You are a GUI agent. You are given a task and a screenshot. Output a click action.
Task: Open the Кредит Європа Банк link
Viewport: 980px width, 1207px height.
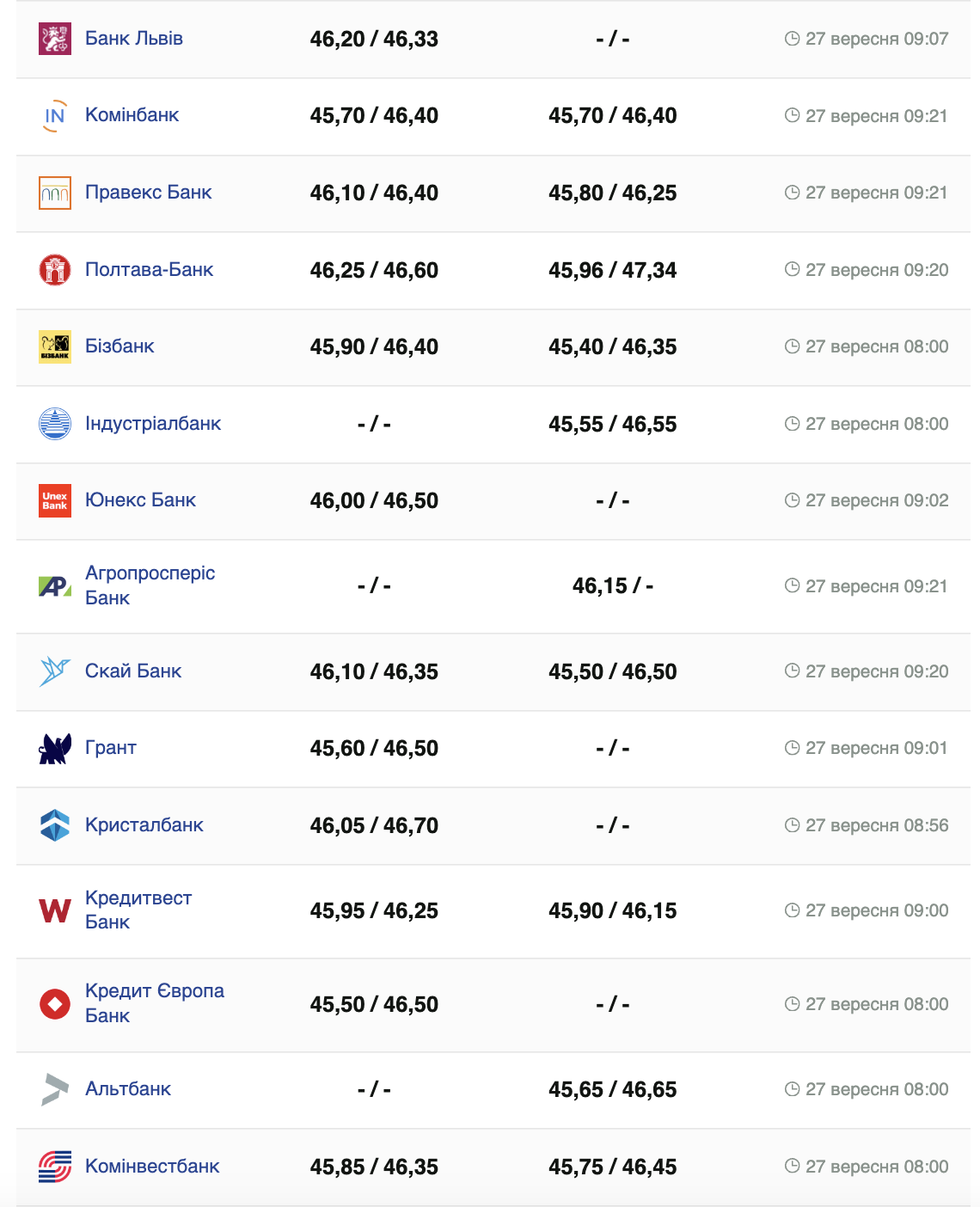[x=154, y=1003]
